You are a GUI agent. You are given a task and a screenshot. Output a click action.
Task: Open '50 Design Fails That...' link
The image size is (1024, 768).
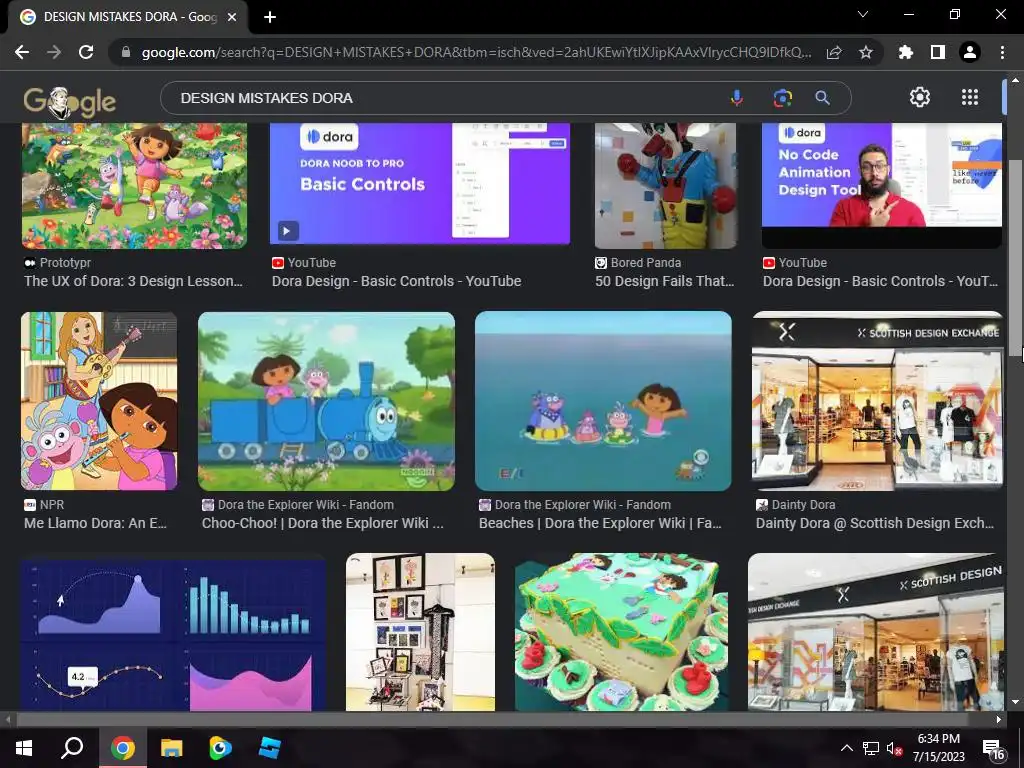pos(665,281)
